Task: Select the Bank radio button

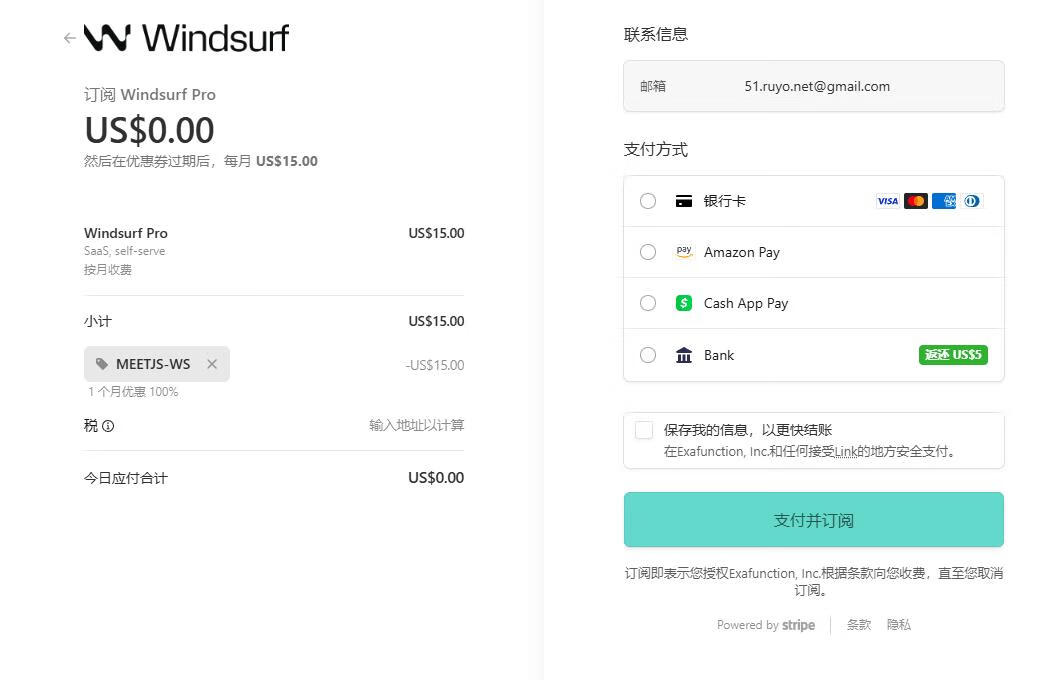Action: click(x=648, y=355)
